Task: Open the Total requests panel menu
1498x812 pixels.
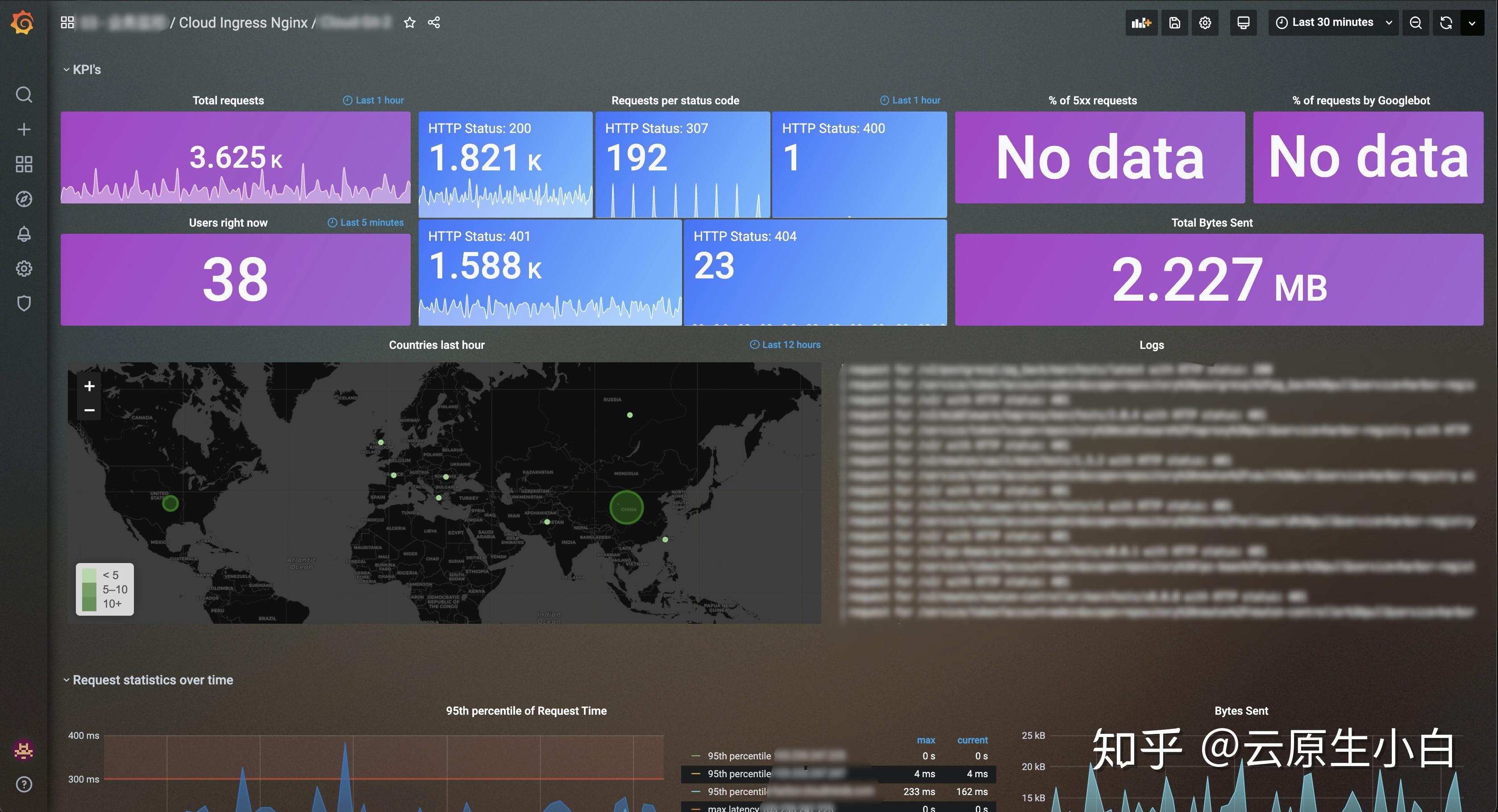Action: (x=229, y=100)
